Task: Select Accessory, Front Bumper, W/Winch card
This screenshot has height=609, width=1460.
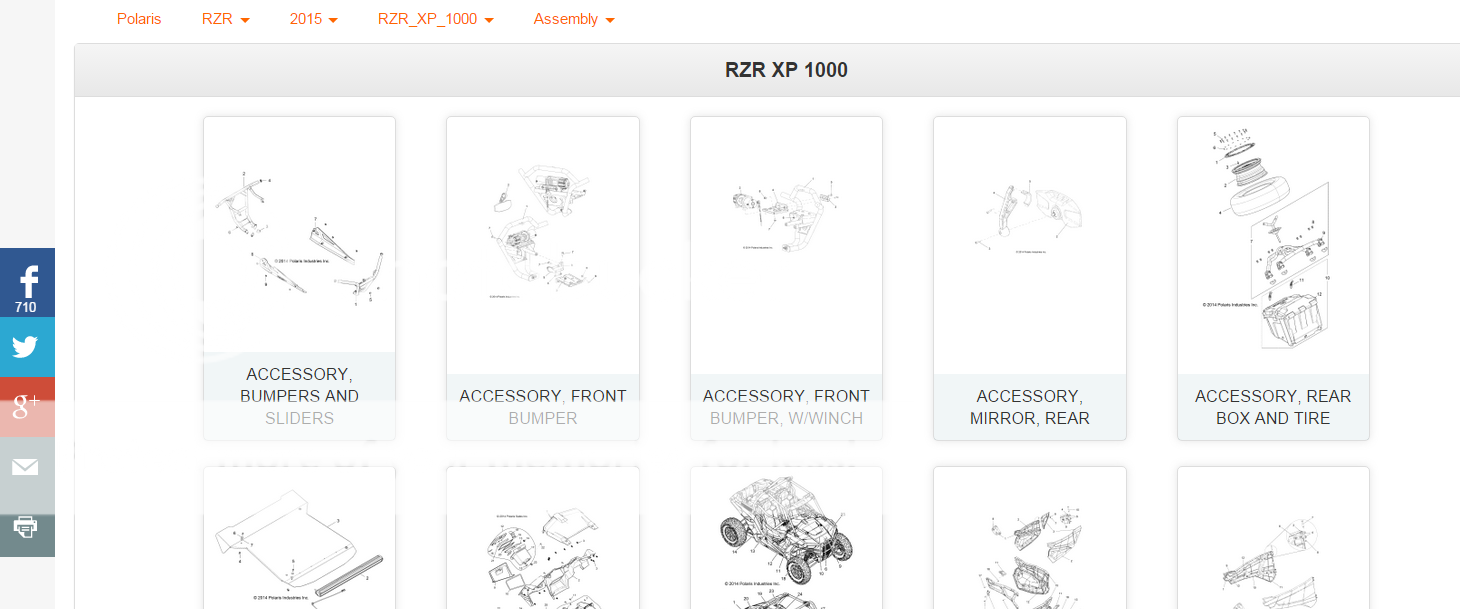Action: click(x=786, y=278)
